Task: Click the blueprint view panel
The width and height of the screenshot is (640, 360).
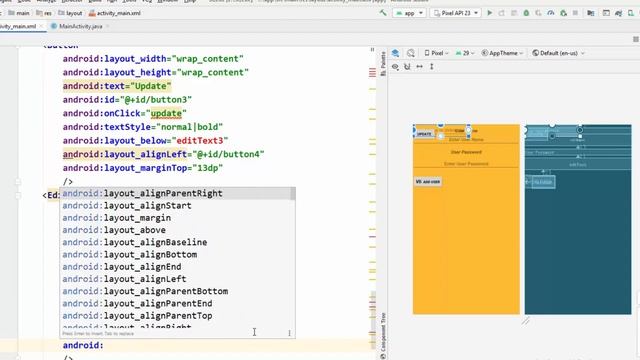Action: click(x=578, y=220)
